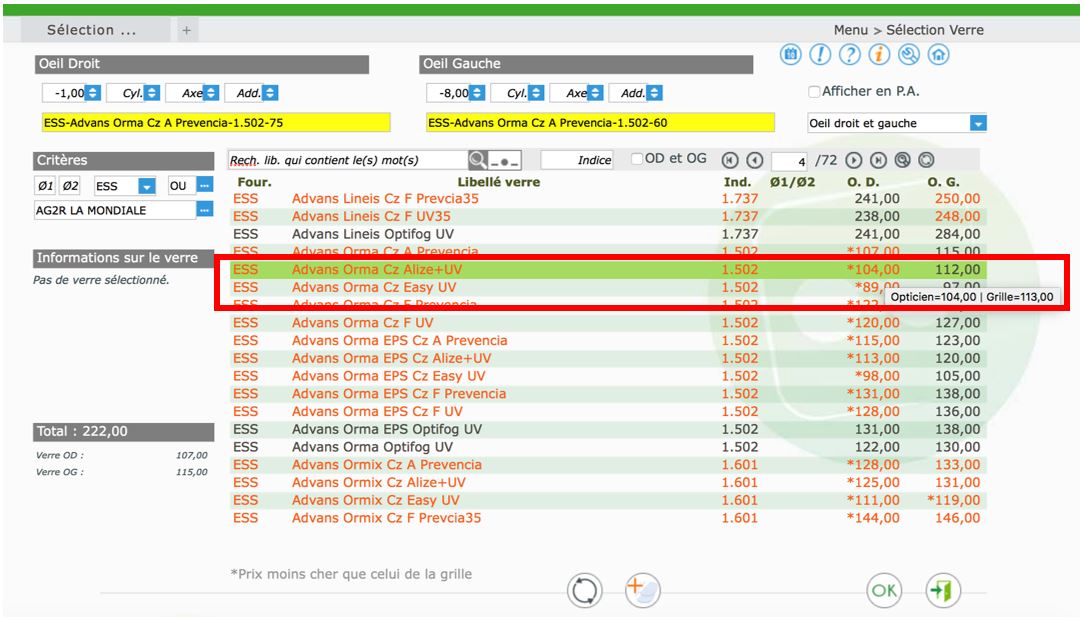
Task: Select the 'Sélection ...' tab
Action: [95, 30]
